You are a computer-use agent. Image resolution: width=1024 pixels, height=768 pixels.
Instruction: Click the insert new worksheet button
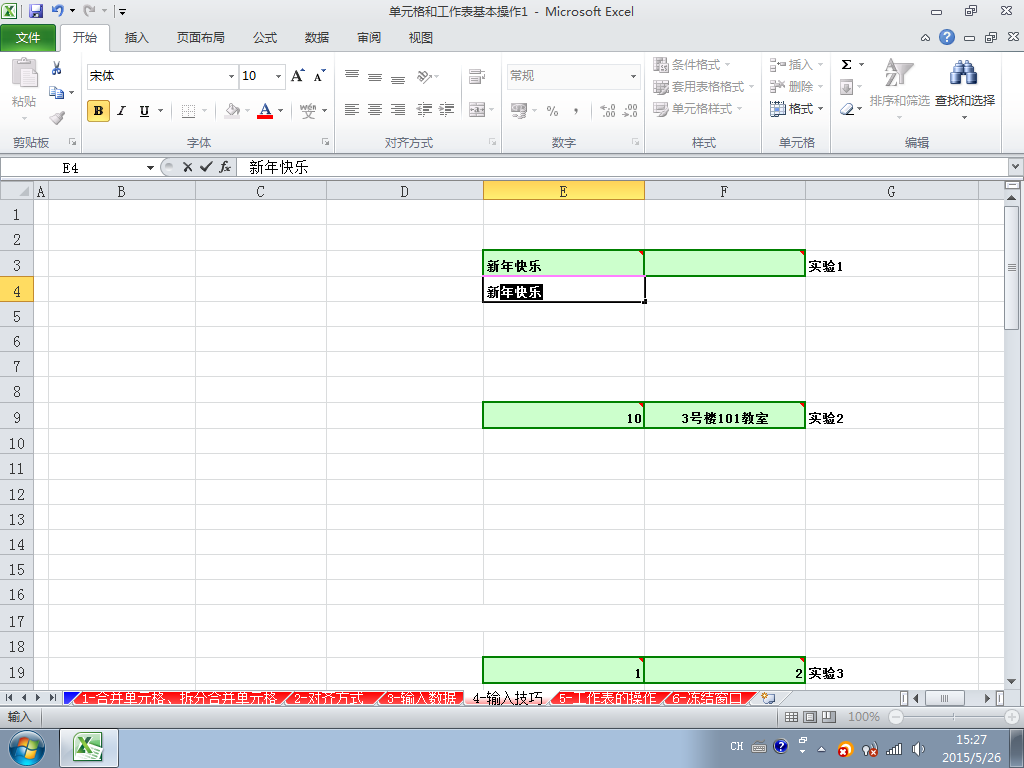pyautogui.click(x=768, y=698)
